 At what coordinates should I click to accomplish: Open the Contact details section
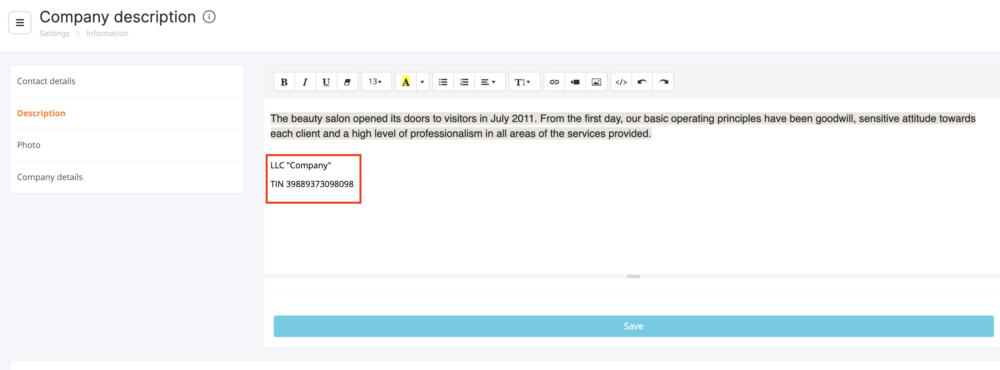click(127, 82)
